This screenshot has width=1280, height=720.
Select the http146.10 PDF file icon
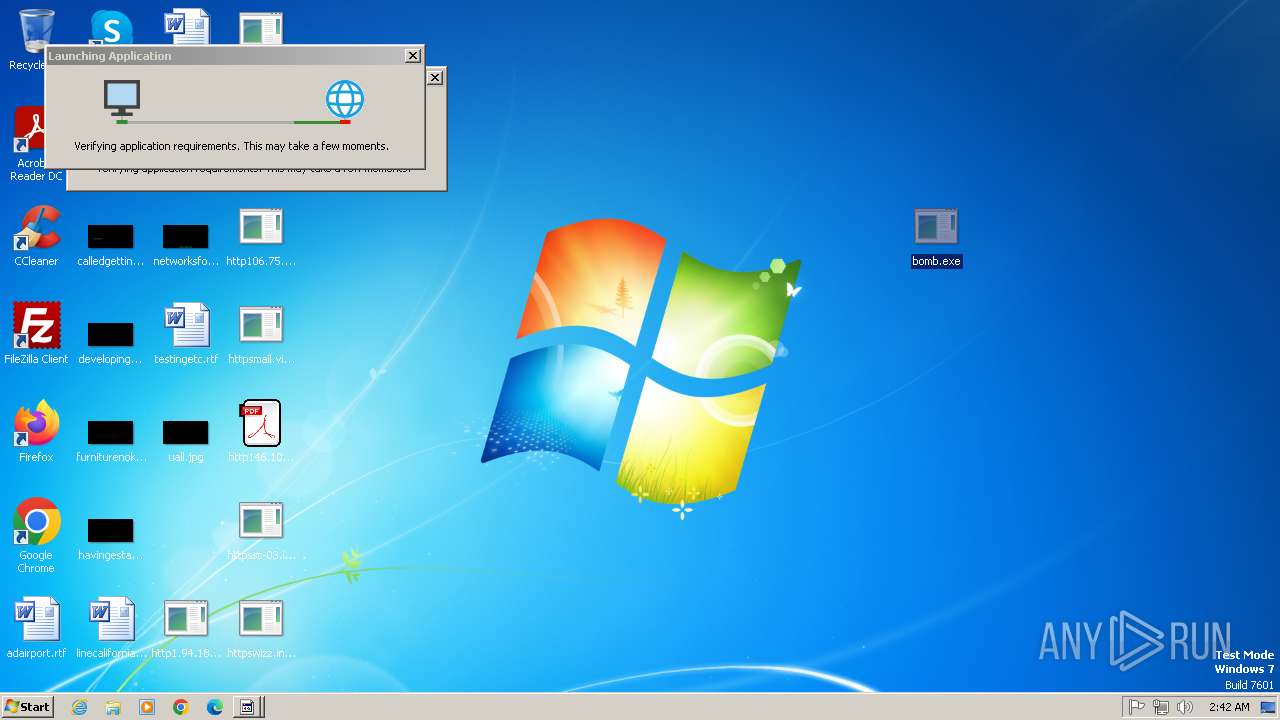click(x=261, y=432)
